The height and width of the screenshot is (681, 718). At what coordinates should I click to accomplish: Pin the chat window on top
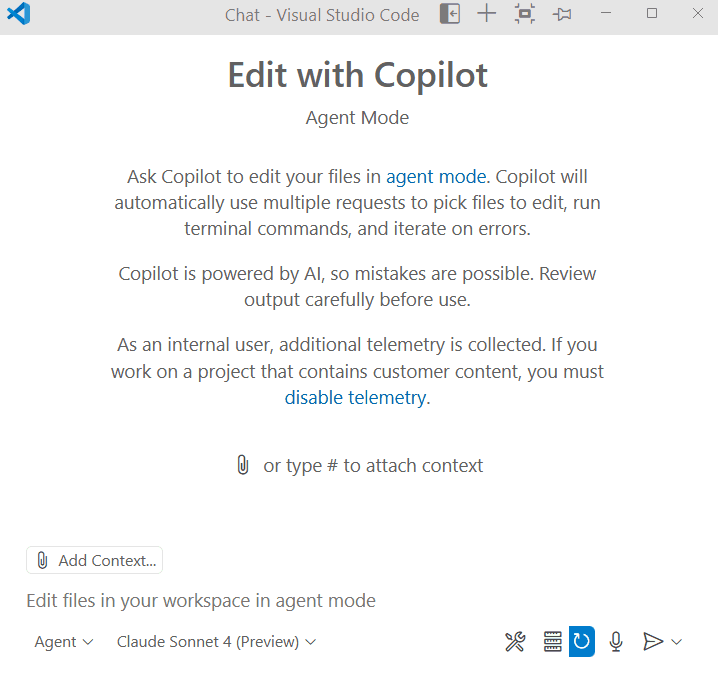(x=562, y=15)
